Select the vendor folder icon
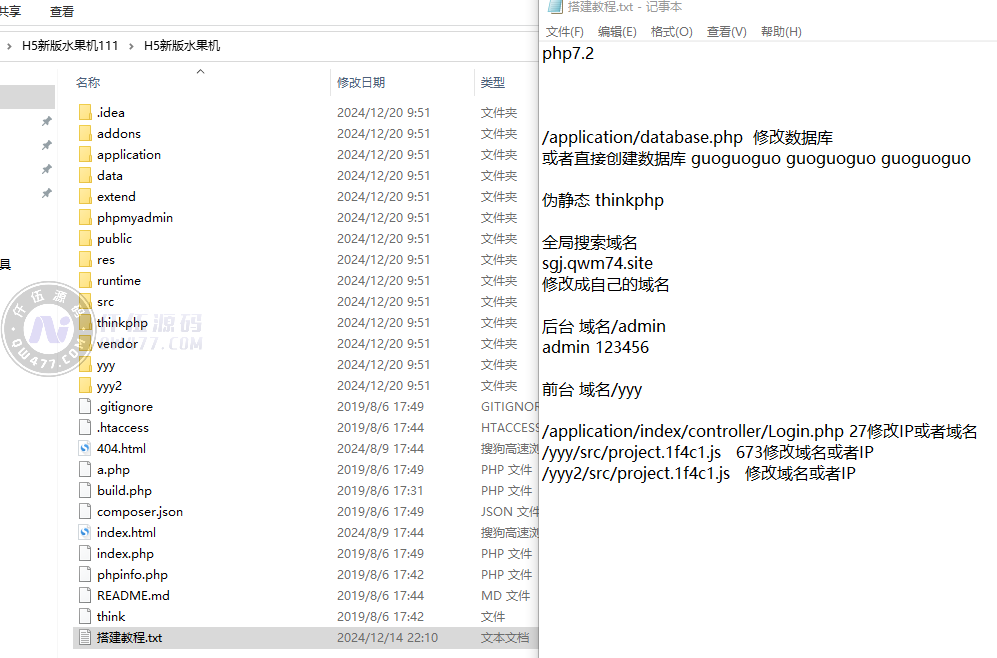The height and width of the screenshot is (658, 997). point(85,344)
